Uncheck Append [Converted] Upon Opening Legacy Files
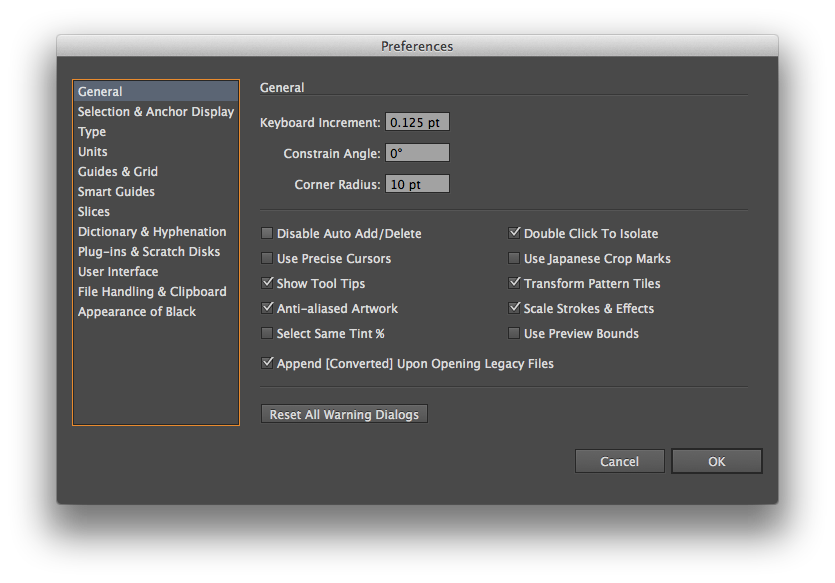Screen dimensions: 835x583 [x=267, y=363]
